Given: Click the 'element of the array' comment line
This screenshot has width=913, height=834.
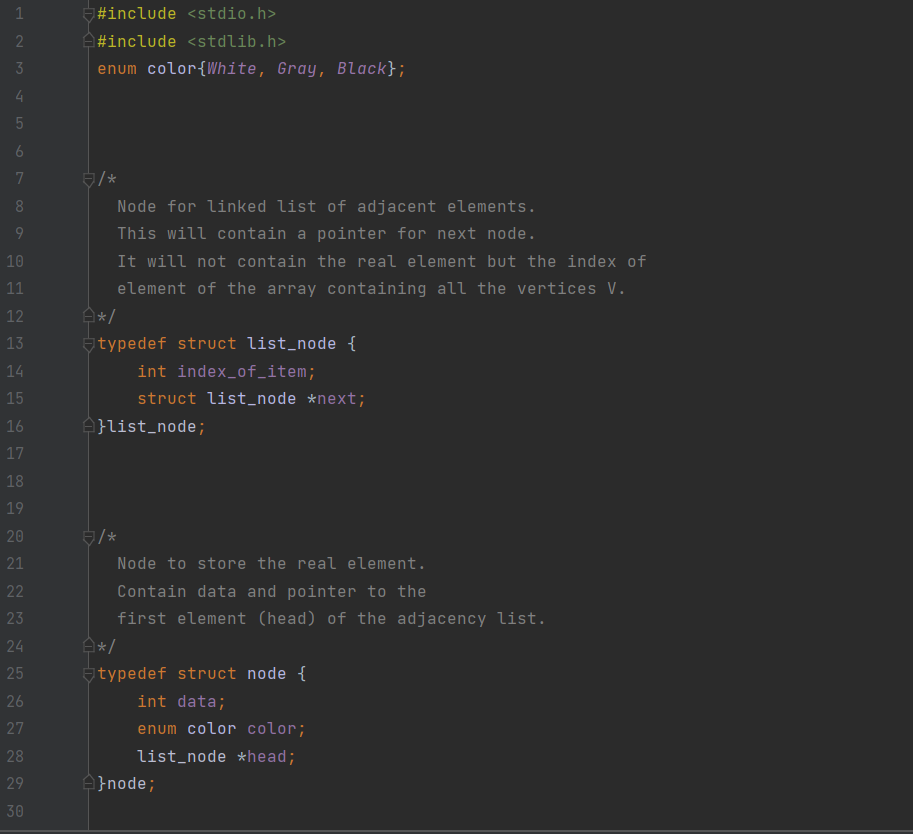Looking at the screenshot, I should coord(371,289).
